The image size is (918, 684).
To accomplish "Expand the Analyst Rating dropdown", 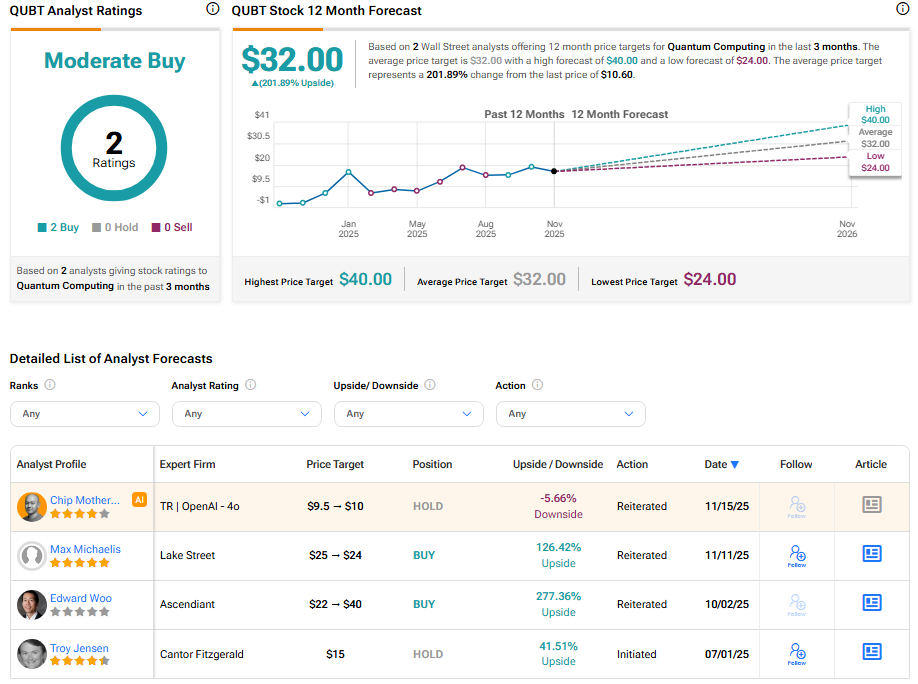I will 246,414.
